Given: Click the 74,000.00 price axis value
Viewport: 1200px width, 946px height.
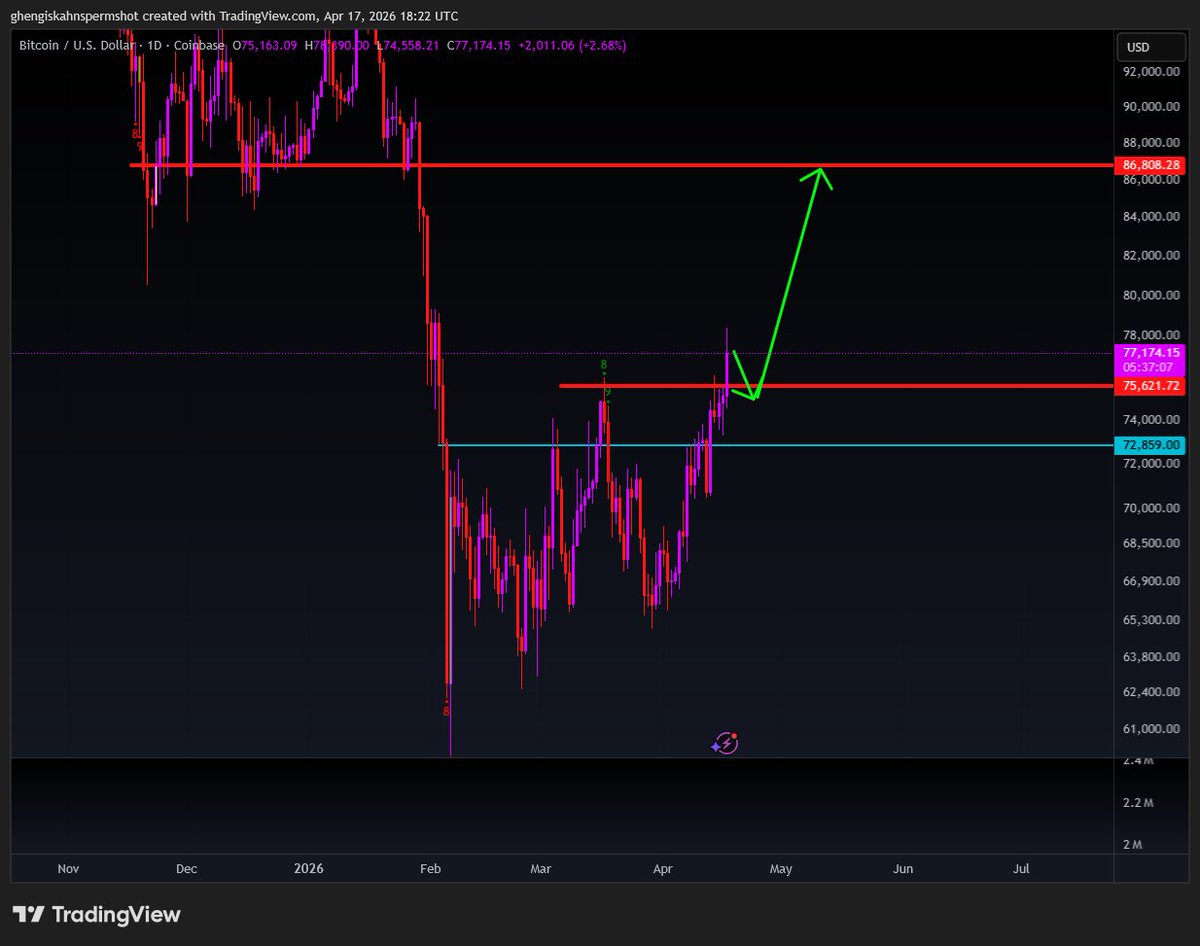Looking at the screenshot, I should point(1152,420).
